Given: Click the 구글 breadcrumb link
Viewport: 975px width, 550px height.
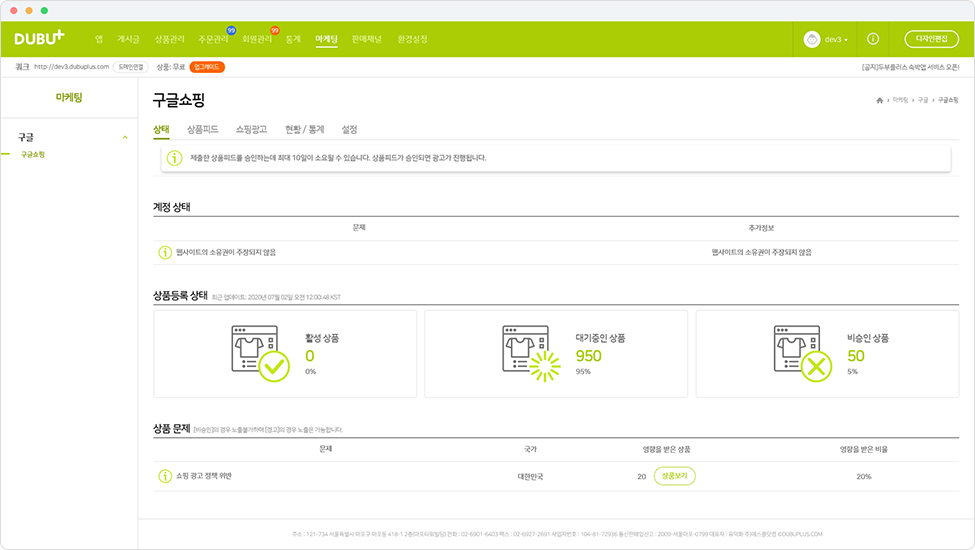Looking at the screenshot, I should point(923,100).
